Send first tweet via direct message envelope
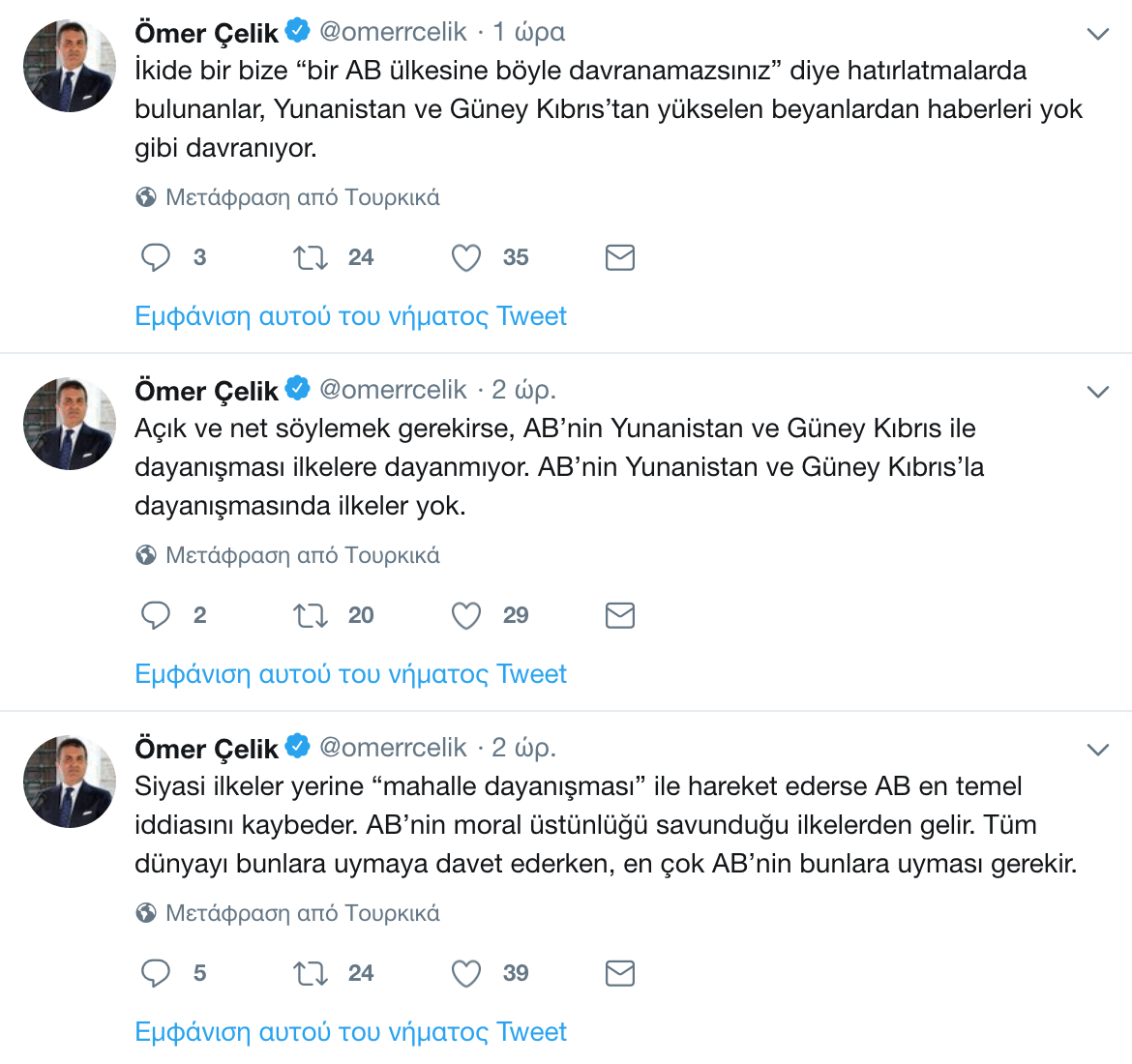This screenshot has width=1132, height=1064. pos(619,257)
